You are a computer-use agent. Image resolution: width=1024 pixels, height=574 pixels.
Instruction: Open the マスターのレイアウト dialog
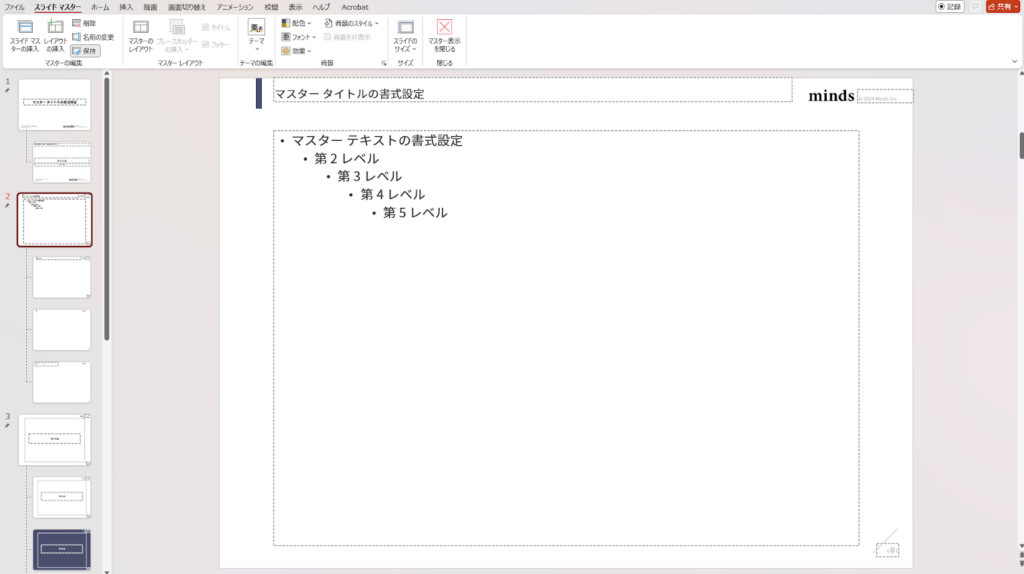[x=141, y=35]
